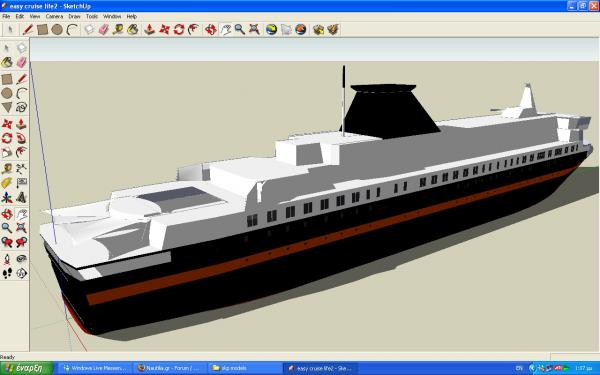Viewport: 600px width, 375px height.
Task: Select the Walk footprints tool in left toolbar
Action: 7,273
